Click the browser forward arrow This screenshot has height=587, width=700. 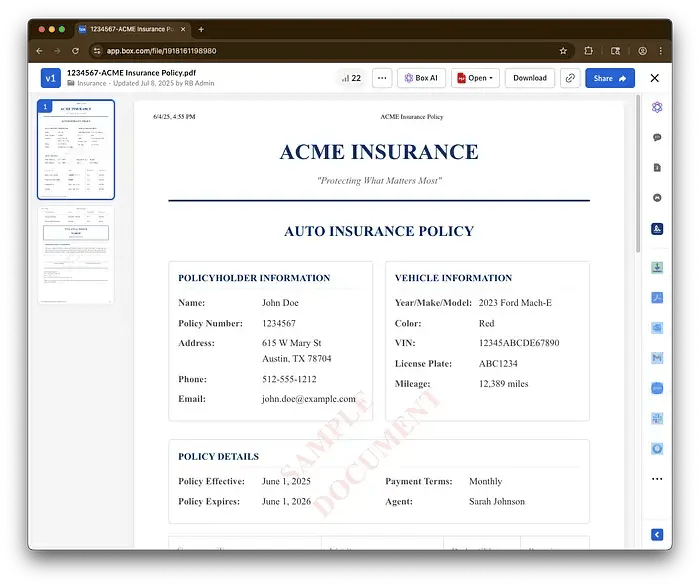pyautogui.click(x=57, y=51)
